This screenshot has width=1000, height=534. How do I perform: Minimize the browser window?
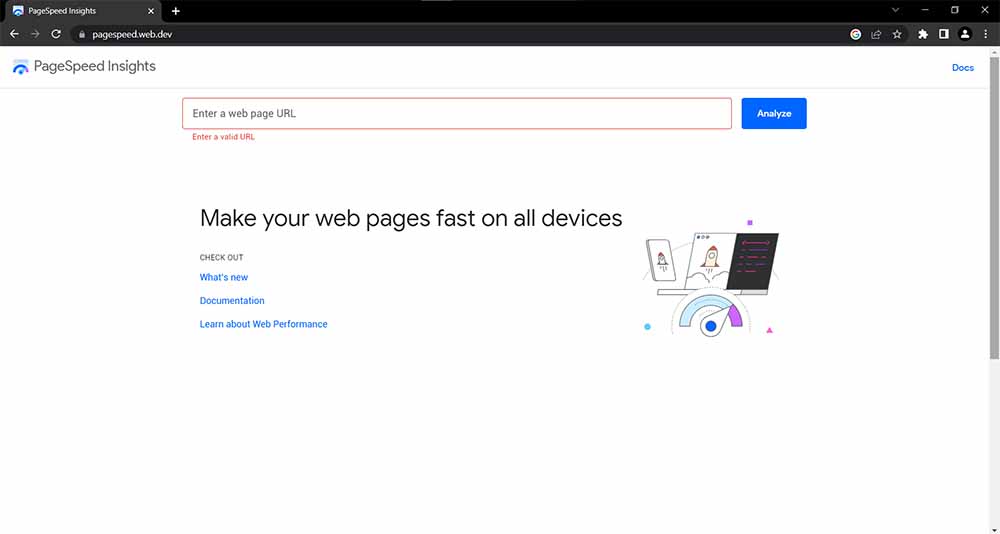925,10
